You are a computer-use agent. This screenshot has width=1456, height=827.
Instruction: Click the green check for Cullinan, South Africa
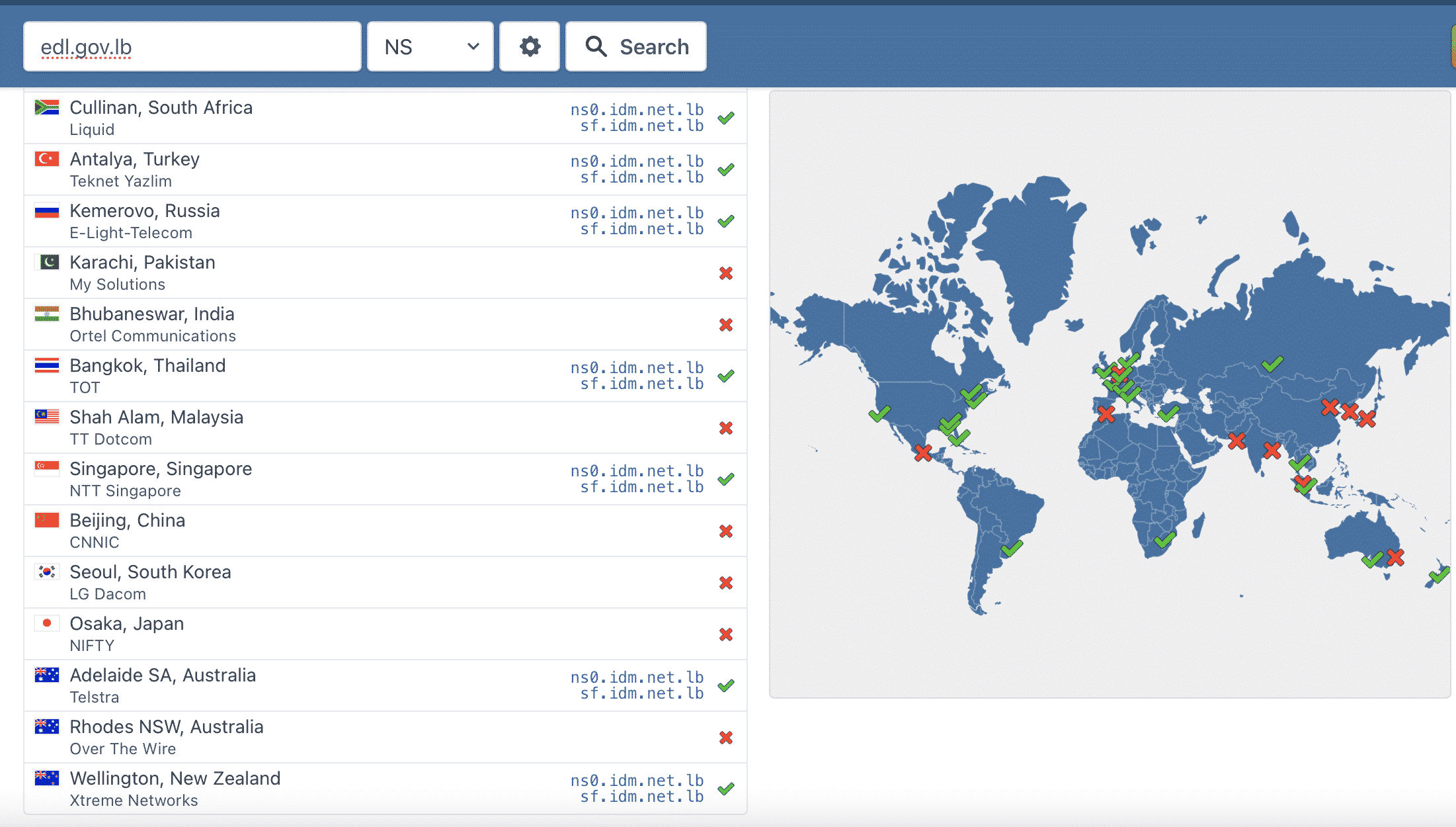click(726, 118)
